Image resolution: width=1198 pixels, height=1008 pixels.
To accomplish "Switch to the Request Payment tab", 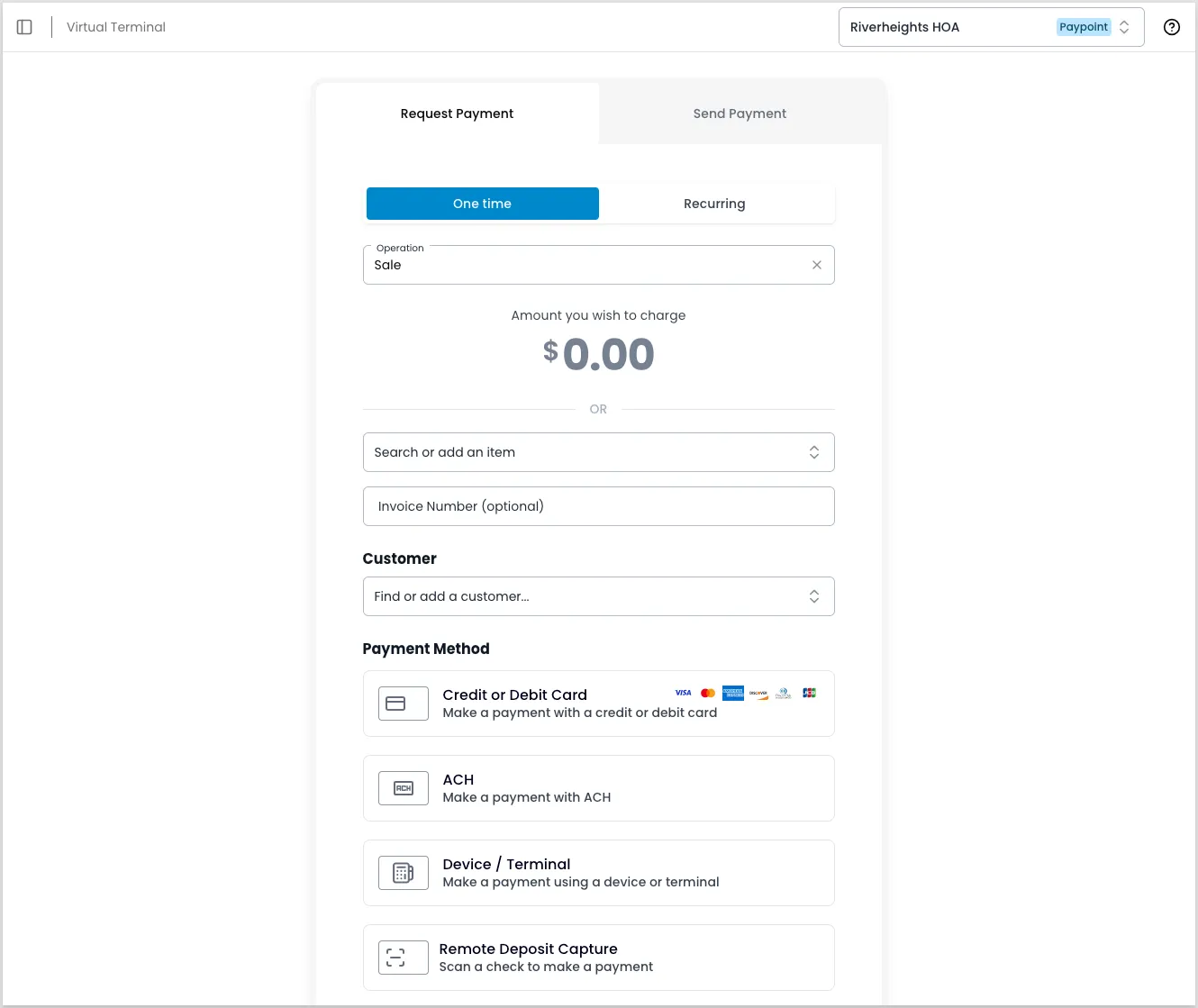I will tap(458, 114).
